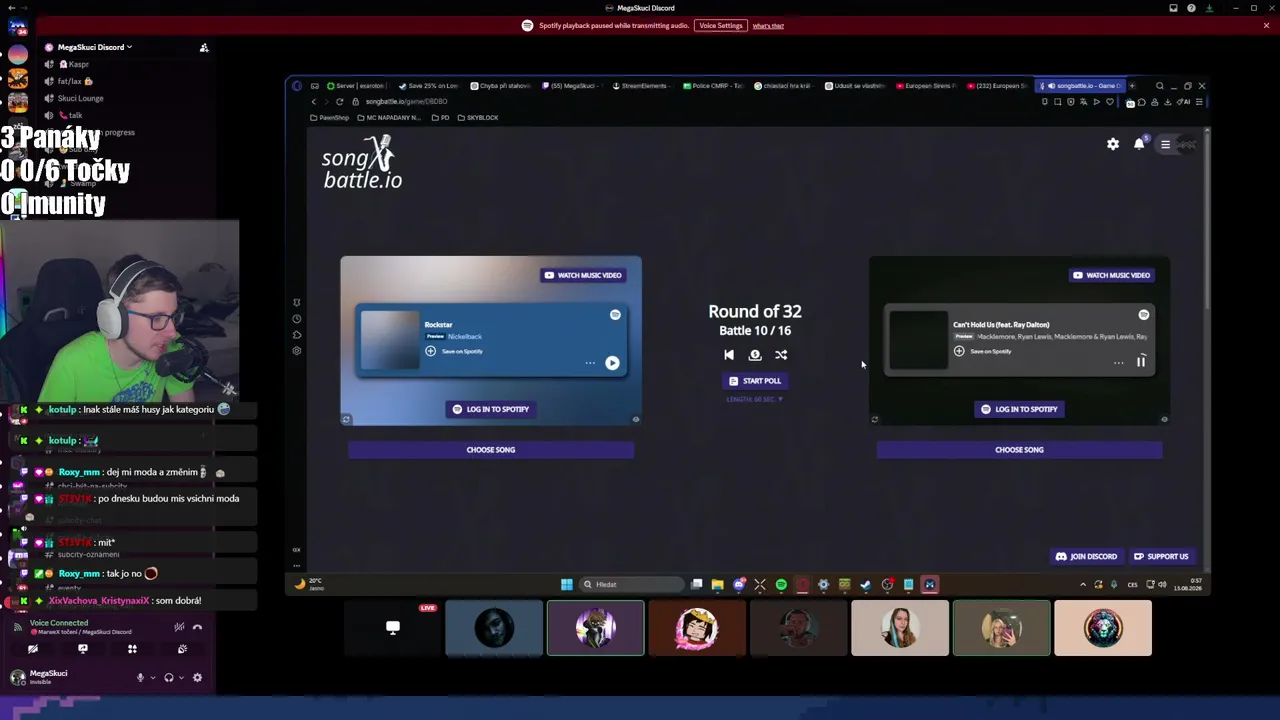The width and height of the screenshot is (1280, 720).
Task: Switch to European Sirens browser tab
Action: click(925, 86)
